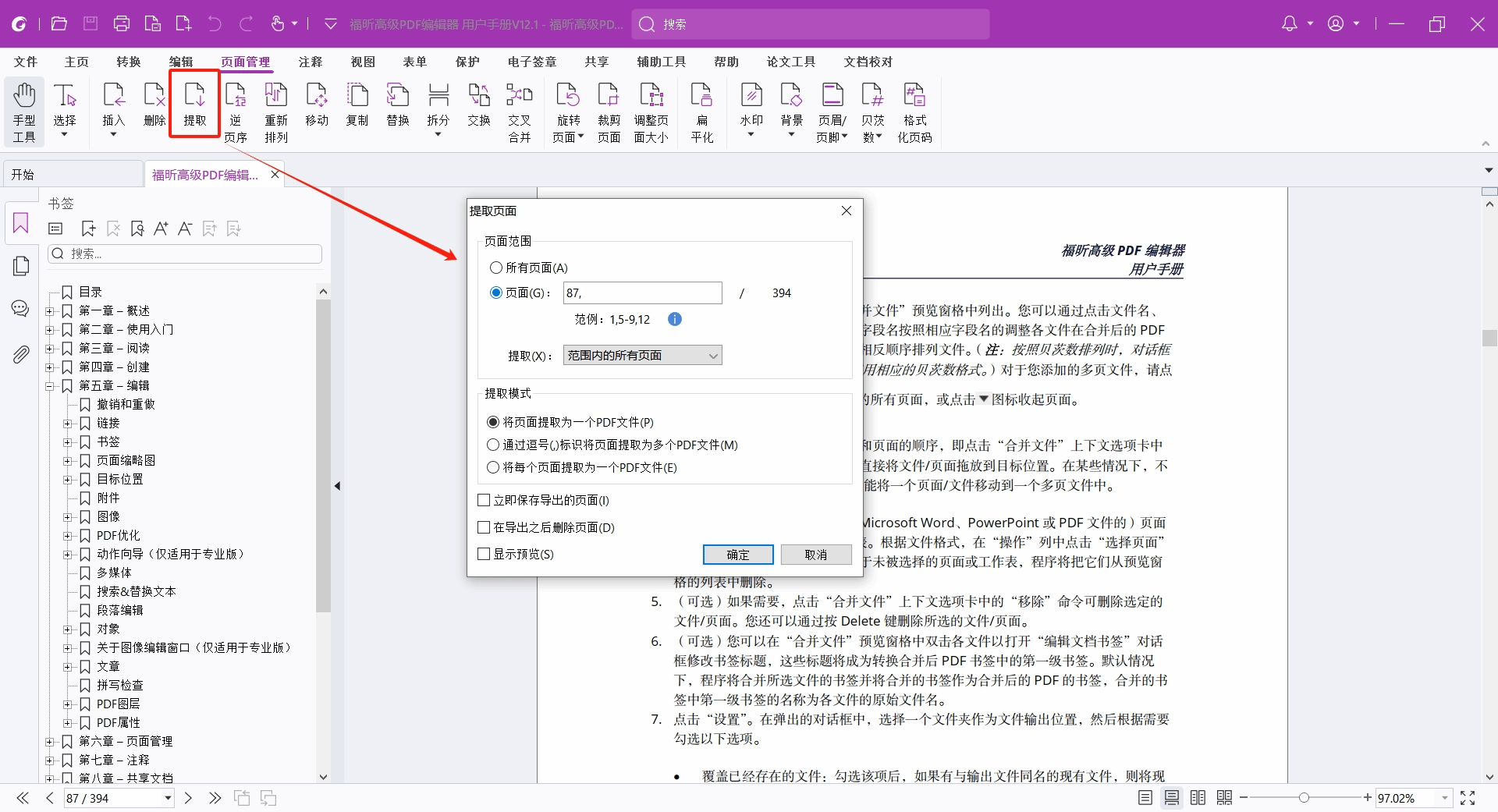Collapse the 第五章 – 编辑 bookmark node

50,386
